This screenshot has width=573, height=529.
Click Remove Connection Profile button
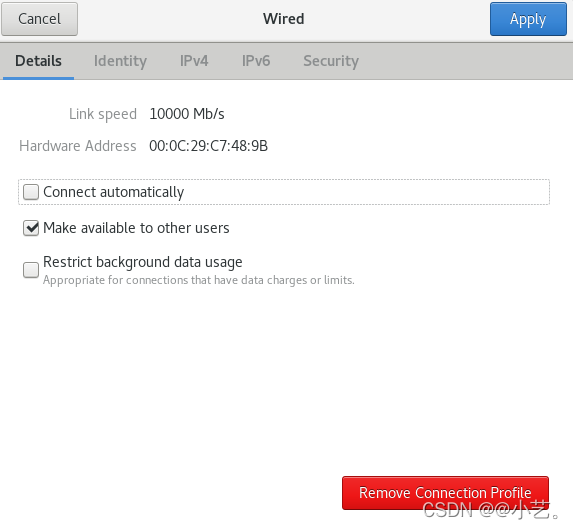point(445,493)
